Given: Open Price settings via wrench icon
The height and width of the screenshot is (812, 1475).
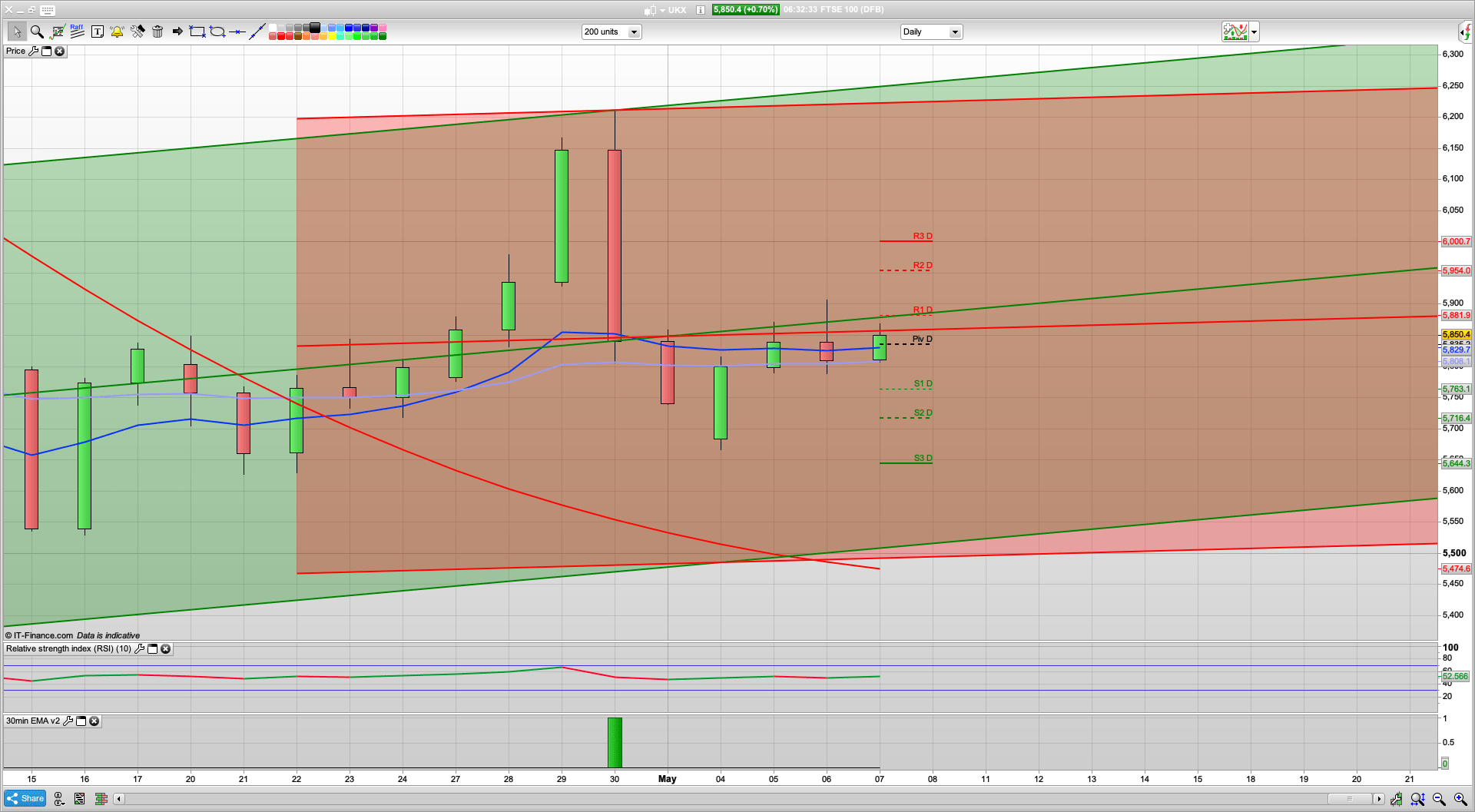Looking at the screenshot, I should click(x=33, y=51).
